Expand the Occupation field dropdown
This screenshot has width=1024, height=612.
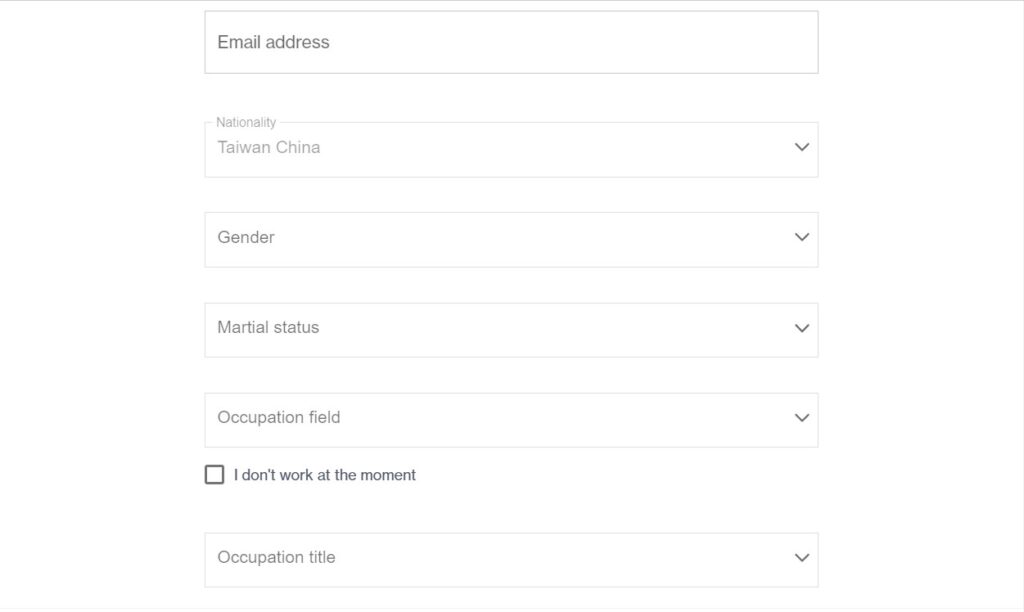pos(511,419)
